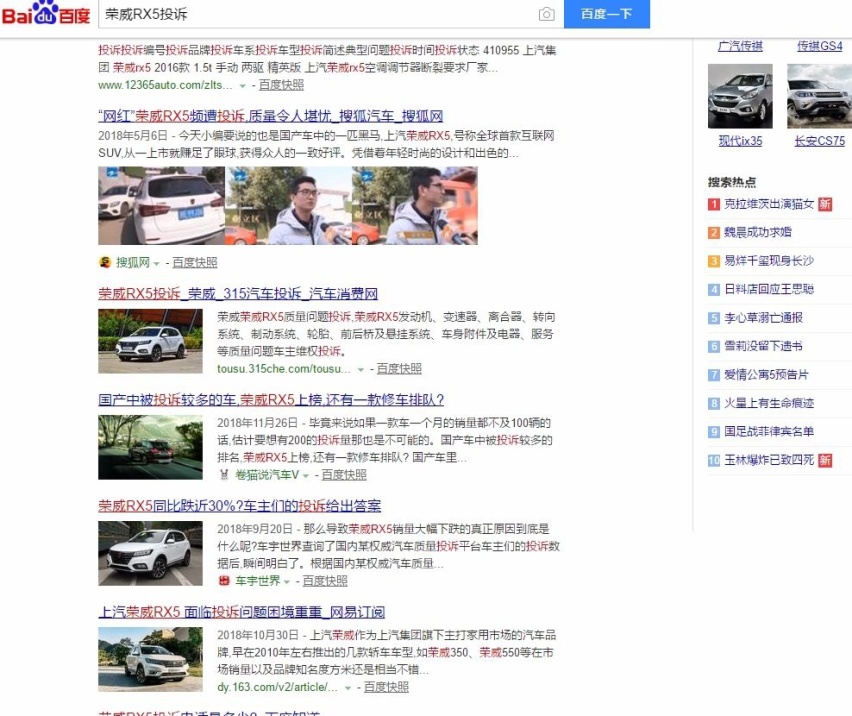Screen dimensions: 852x716
Task: Click the 搜狐网 source icon
Action: pos(105,262)
